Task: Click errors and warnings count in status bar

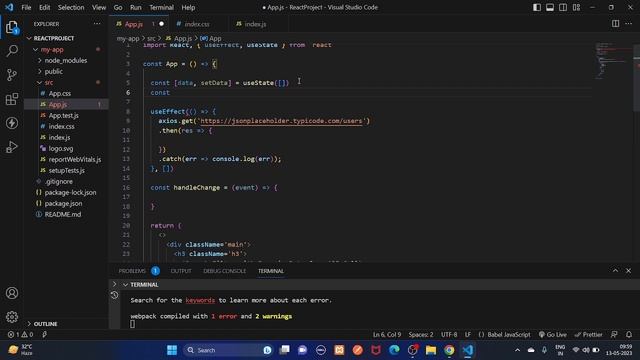Action: point(20,334)
